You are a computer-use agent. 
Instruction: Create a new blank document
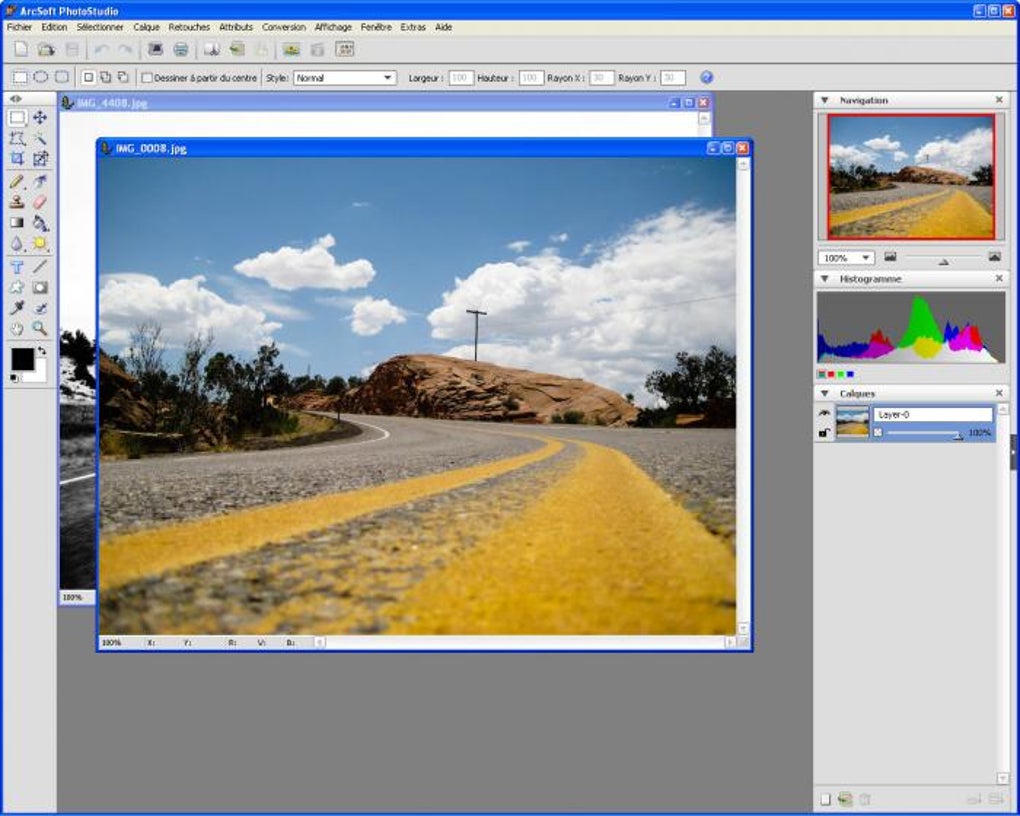coord(21,49)
